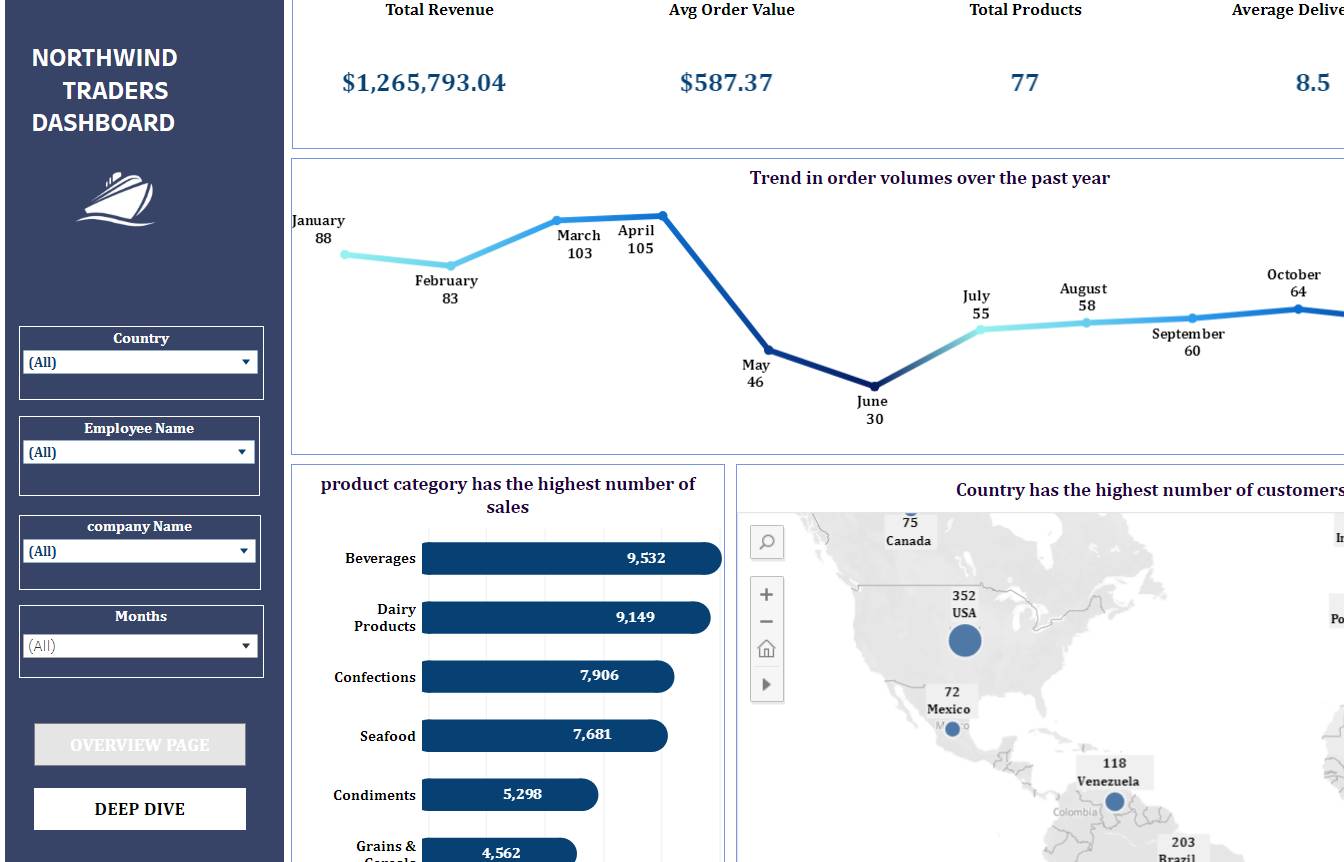Zoom in on the map with plus
This screenshot has width=1344, height=862.
767,594
